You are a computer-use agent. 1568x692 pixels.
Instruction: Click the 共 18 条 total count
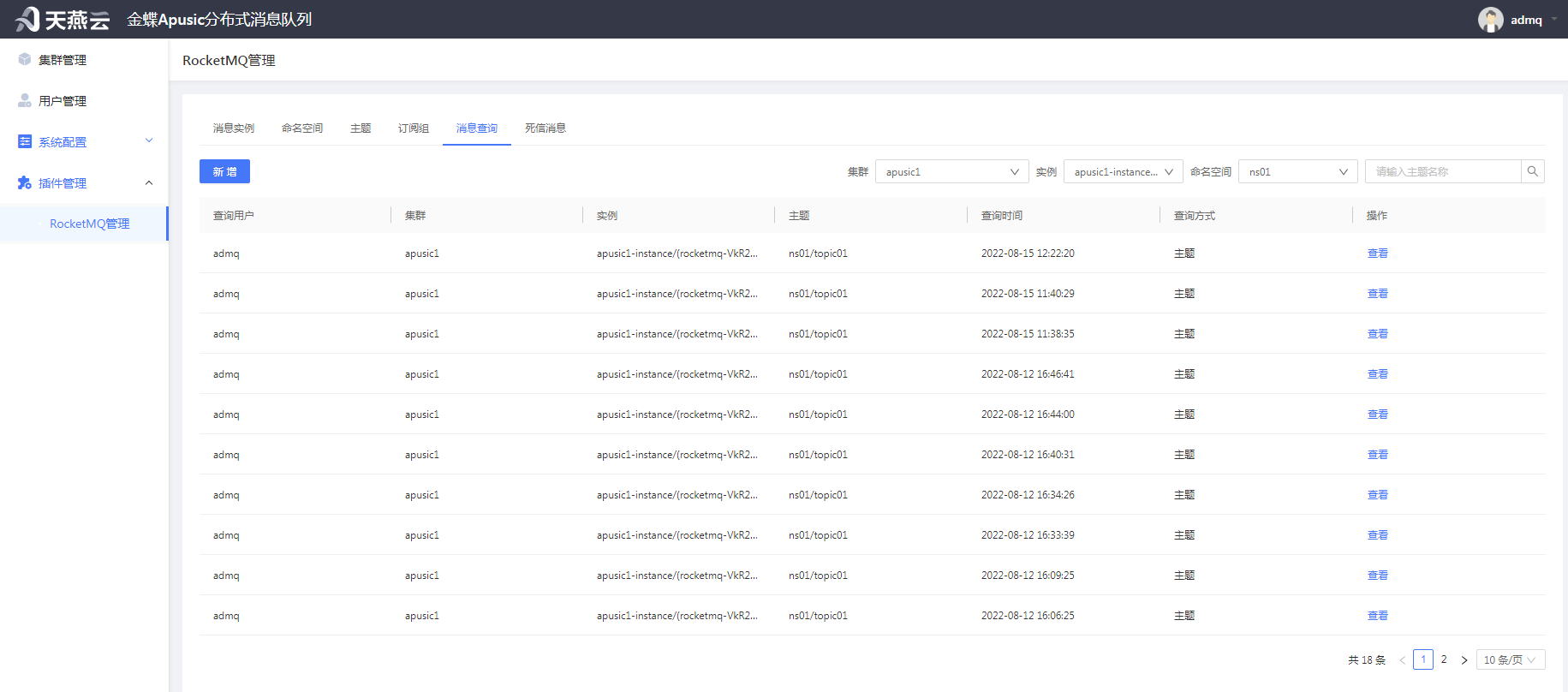tap(1367, 659)
